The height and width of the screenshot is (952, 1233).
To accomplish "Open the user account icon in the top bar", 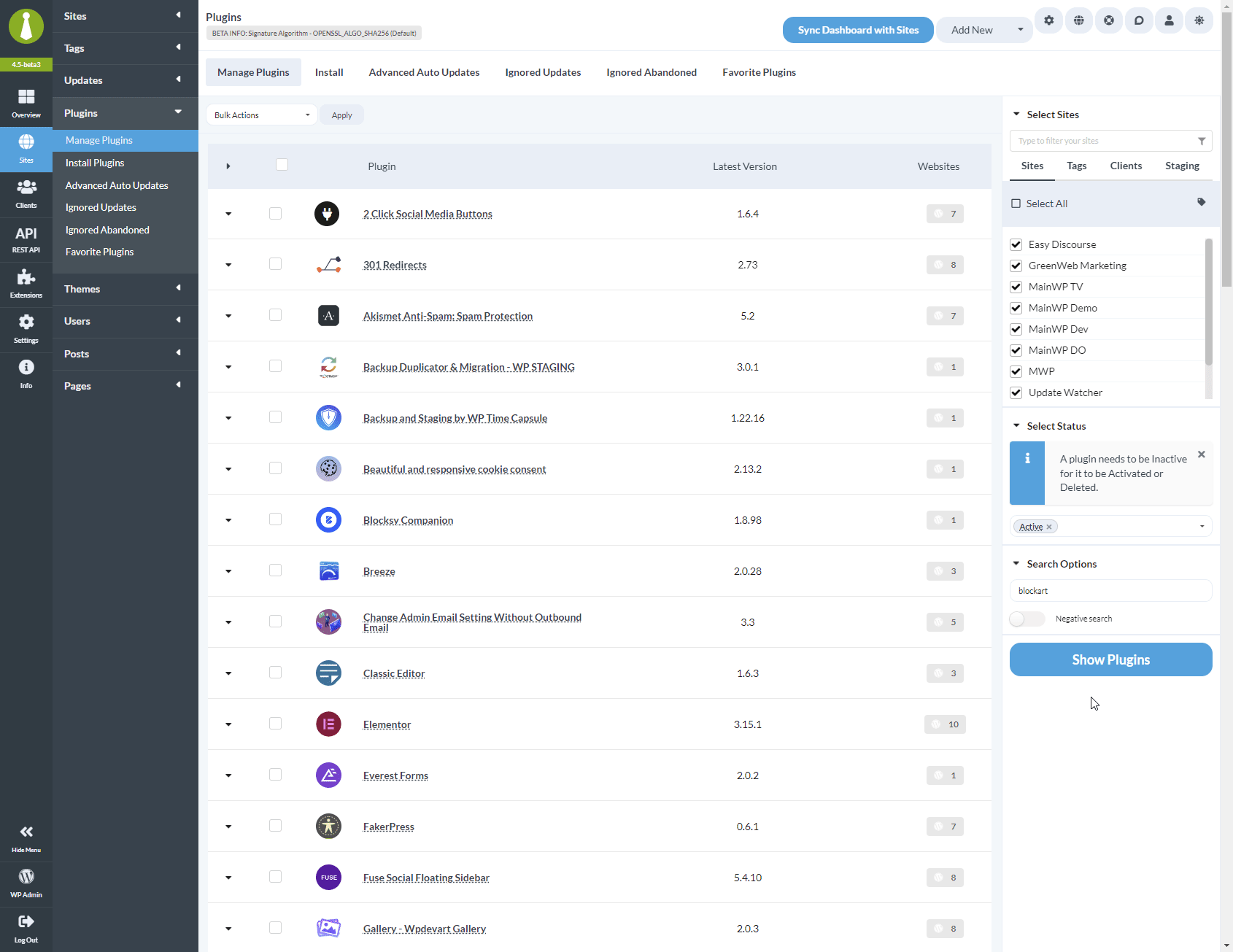I will 1169,20.
